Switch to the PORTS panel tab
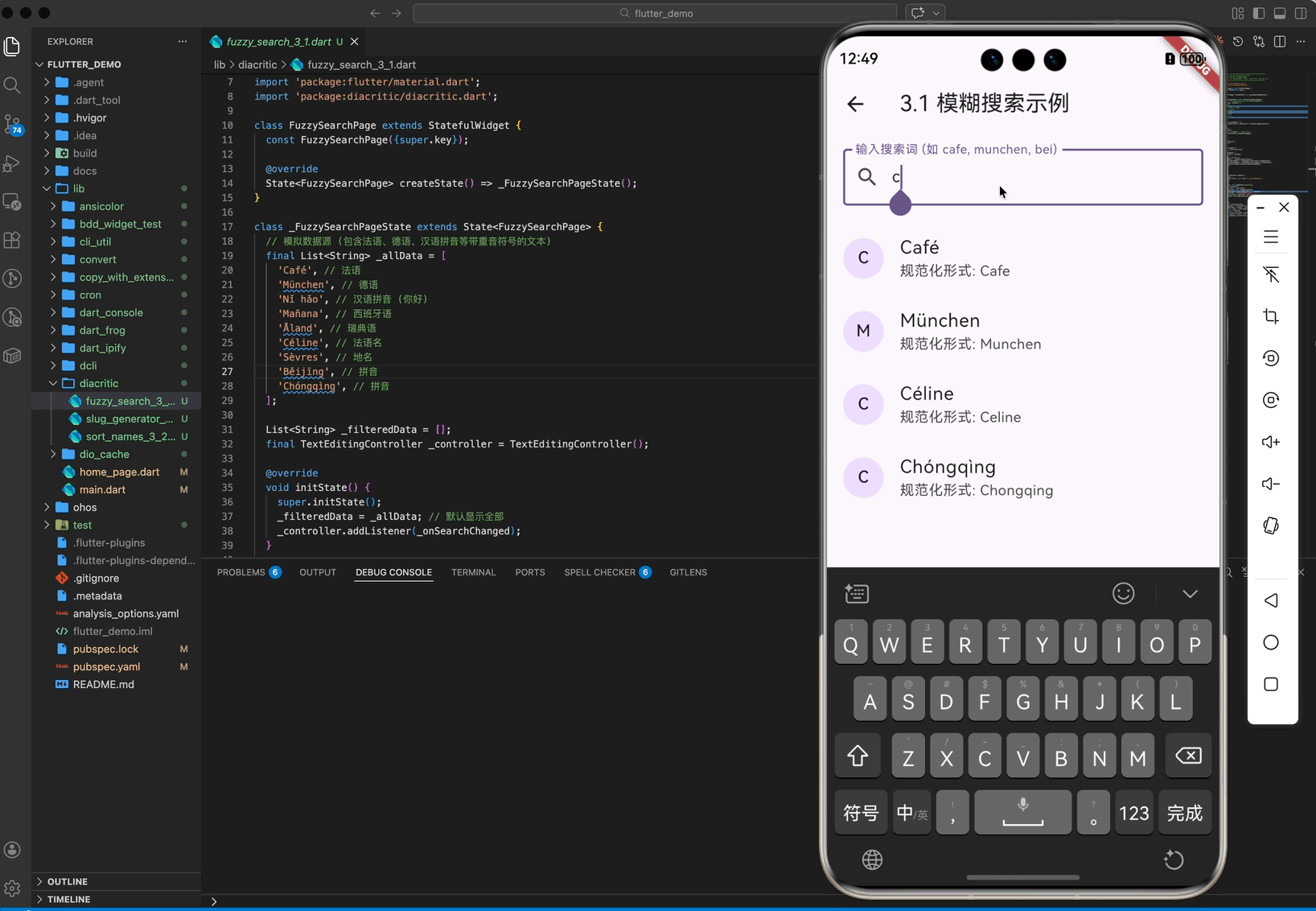This screenshot has width=1316, height=911. point(530,572)
